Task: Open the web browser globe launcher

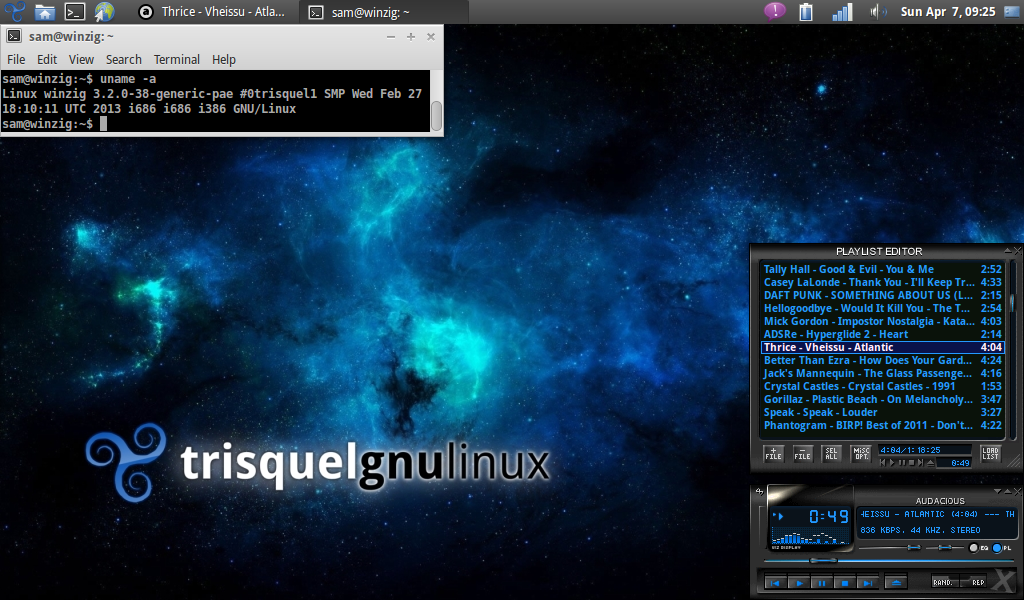Action: (x=104, y=12)
